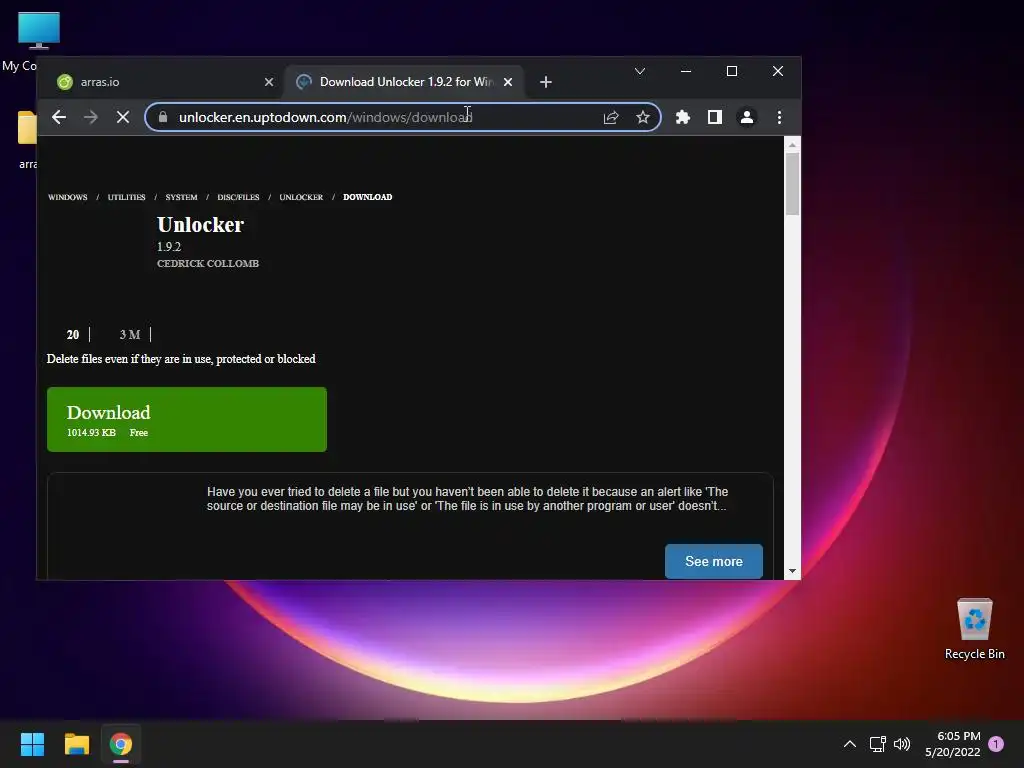The height and width of the screenshot is (768, 1024).
Task: Click the padlock site info icon
Action: pyautogui.click(x=163, y=117)
